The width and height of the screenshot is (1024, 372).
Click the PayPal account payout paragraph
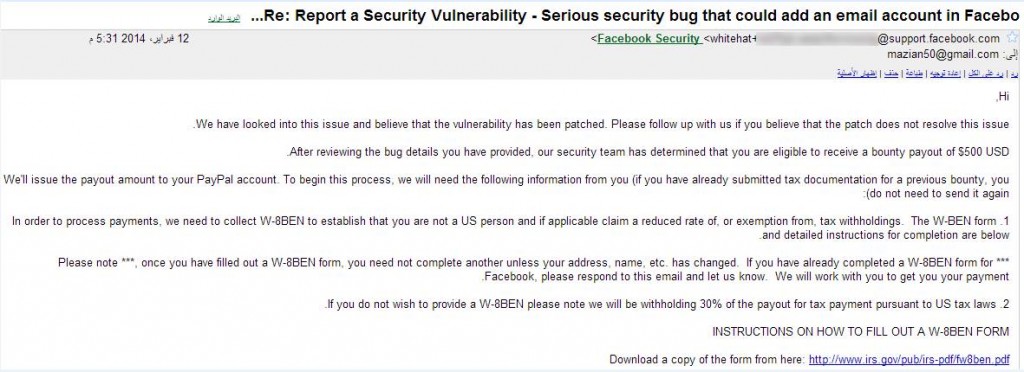point(507,186)
